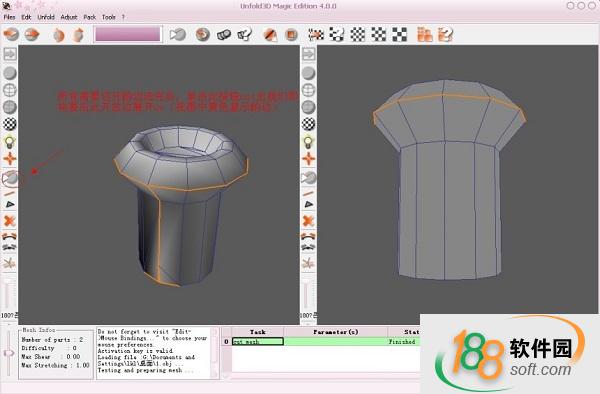Click the solid gray sphere icon in the right viewport toolbar
The height and width of the screenshot is (394, 600).
pyautogui.click(x=308, y=73)
